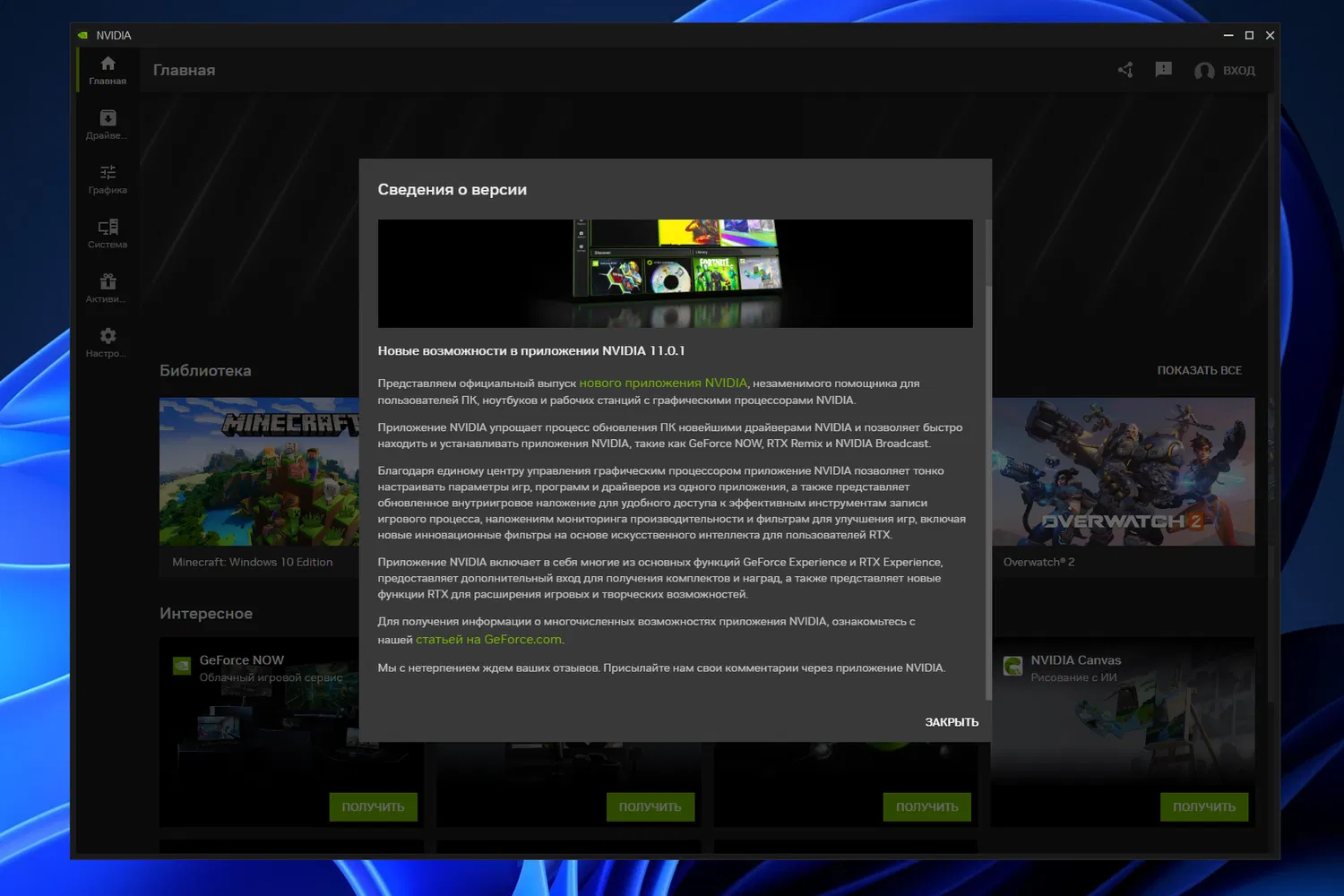The width and height of the screenshot is (1344, 896).
Task: Click ПОЛУЧИТЬ on the third featured card
Action: (x=927, y=807)
